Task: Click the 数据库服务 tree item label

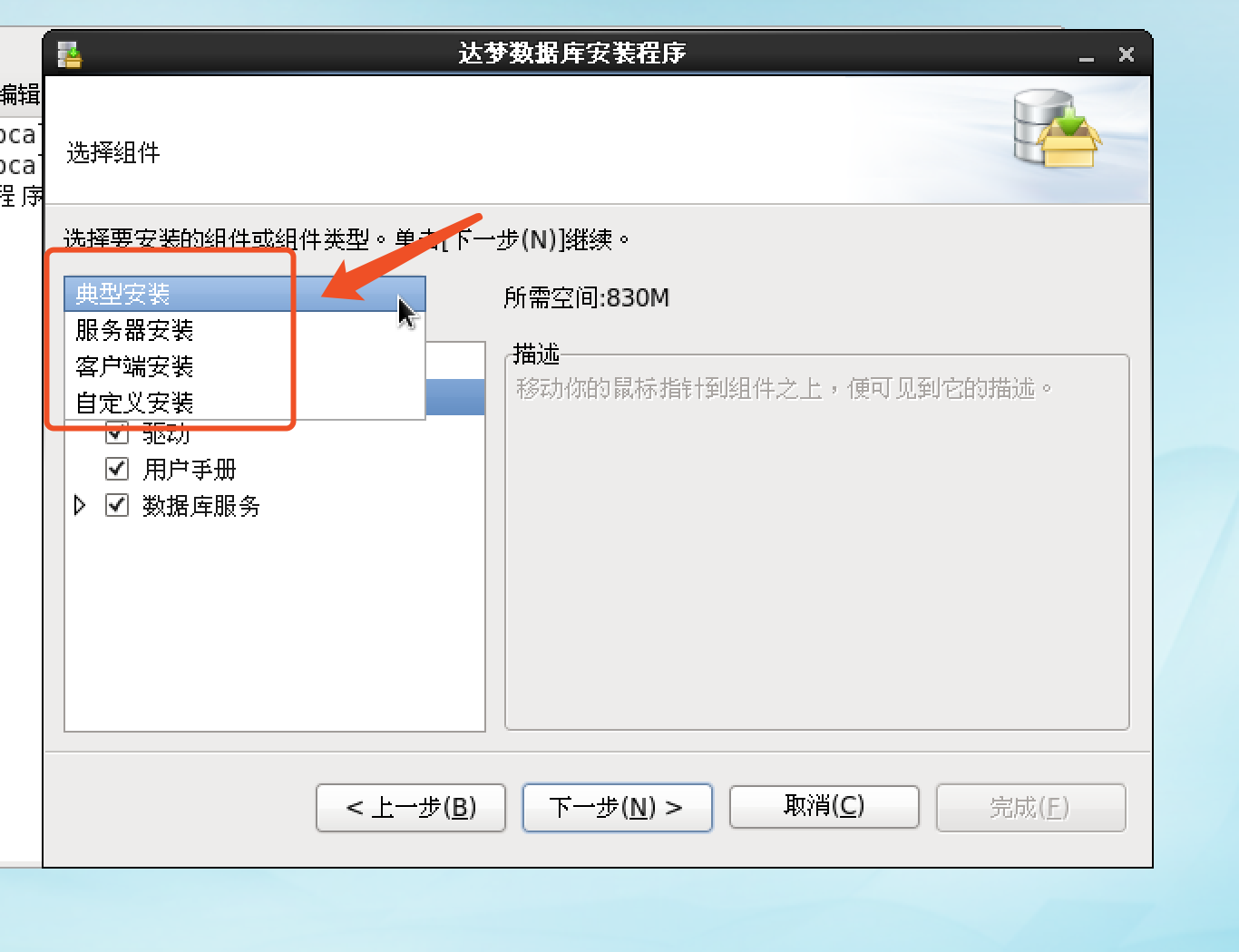Action: click(x=201, y=506)
